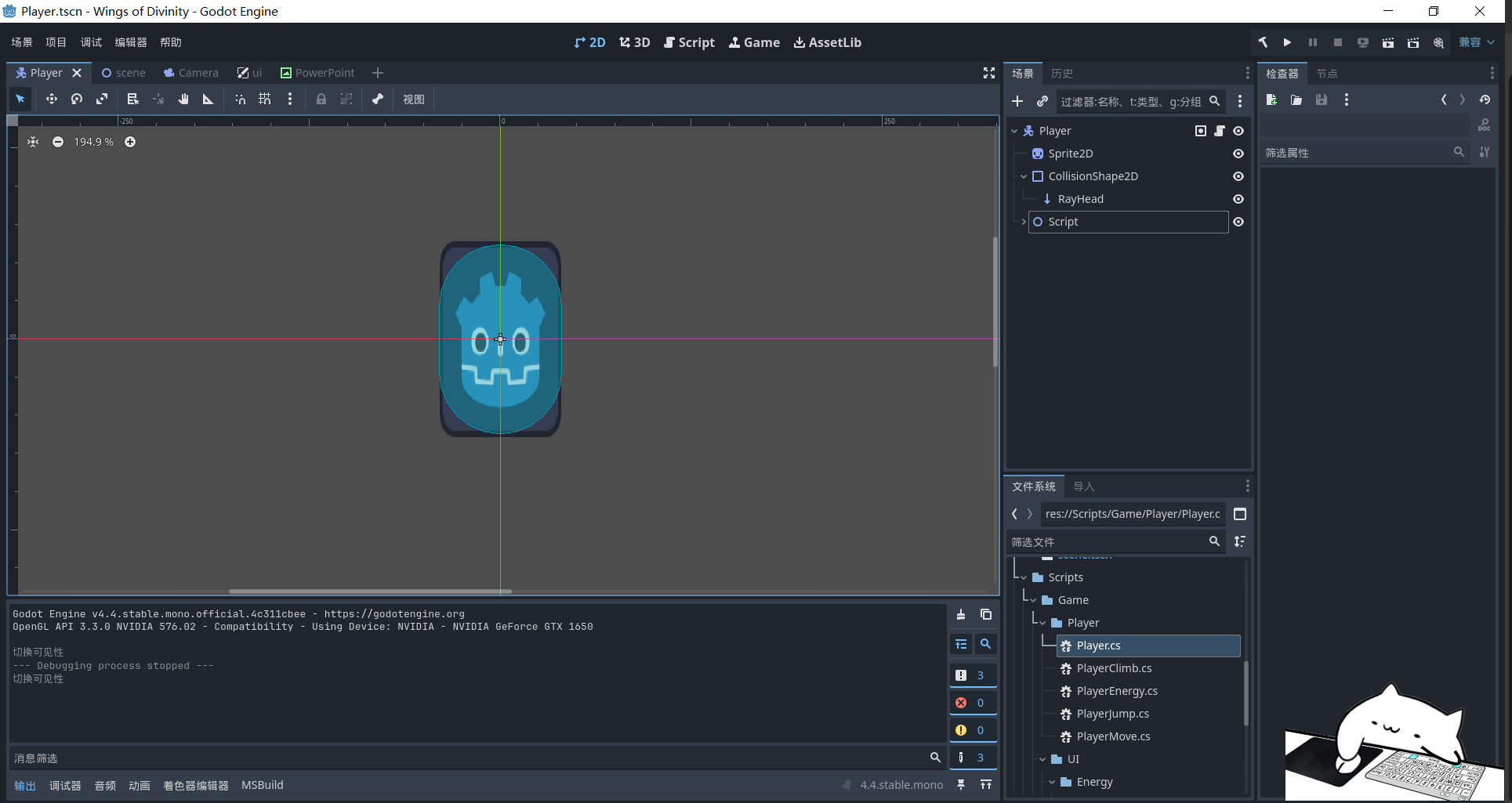Hide the RayHead node
Screen dimensions: 1512x803
tap(1238, 199)
